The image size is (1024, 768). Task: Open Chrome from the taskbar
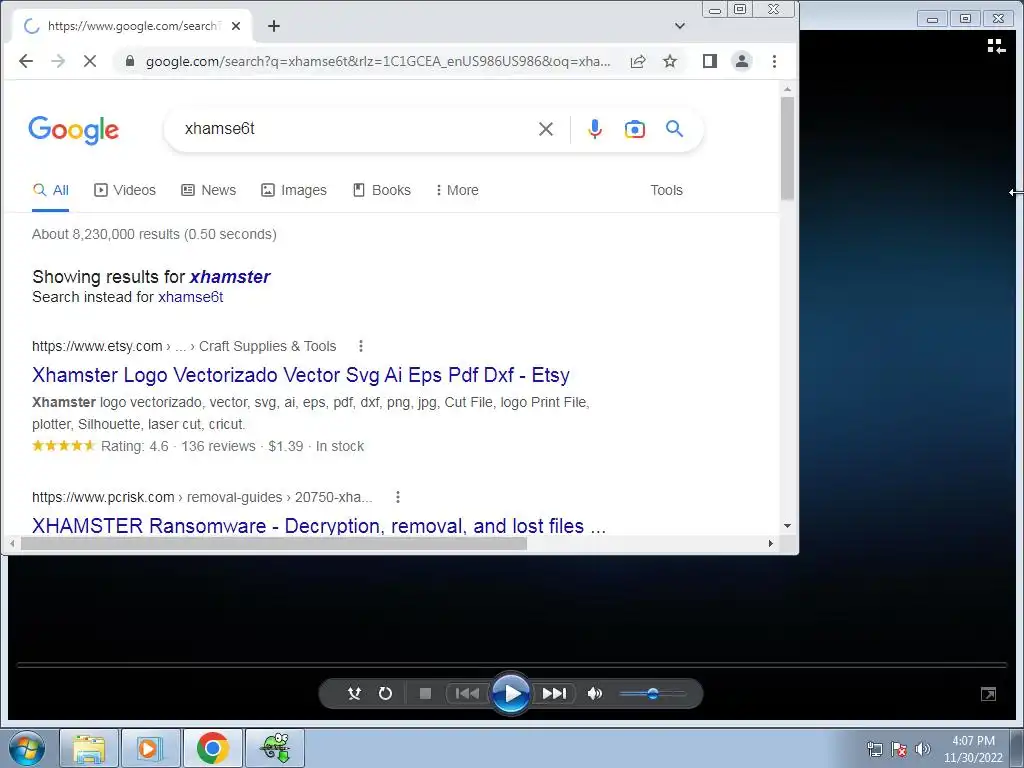pyautogui.click(x=212, y=748)
